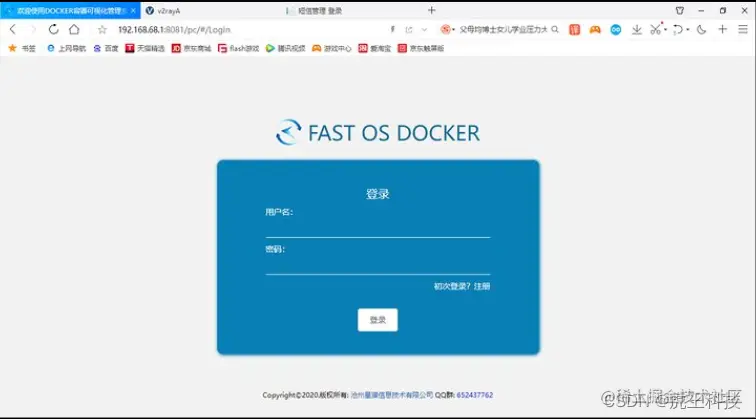Go back to the previous page
The width and height of the screenshot is (756, 419).
click(13, 29)
